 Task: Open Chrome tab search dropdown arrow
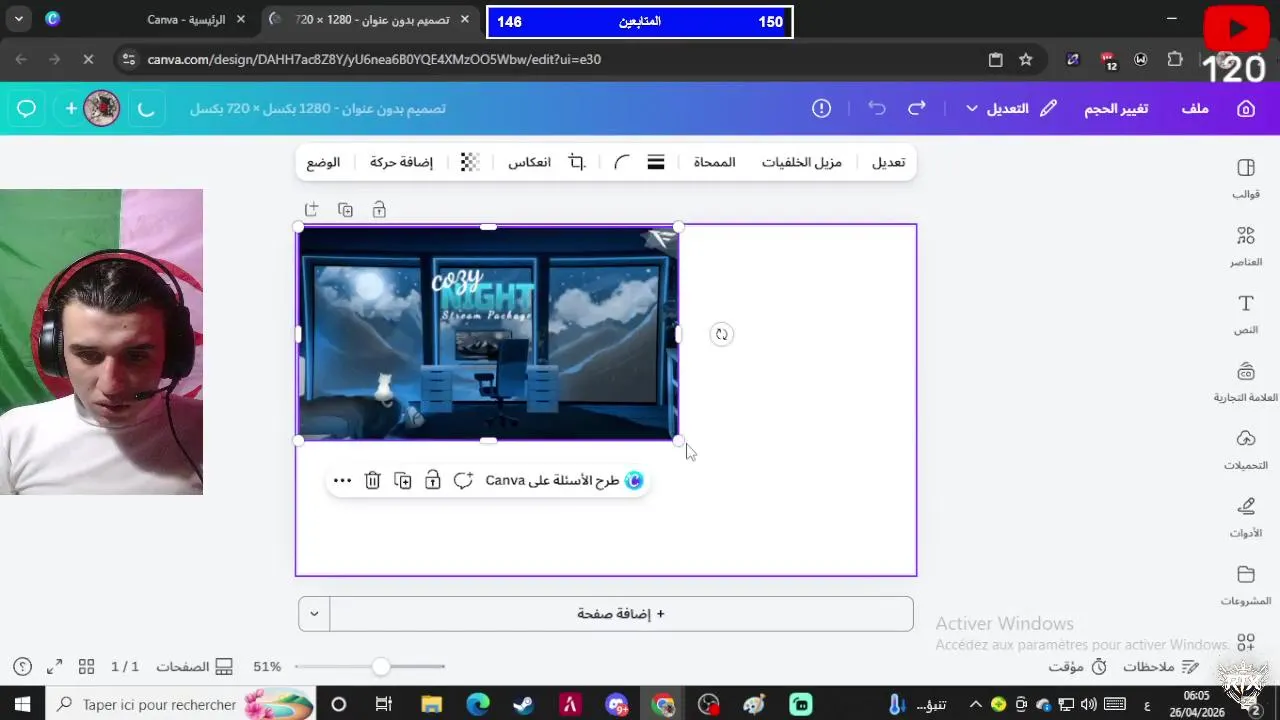(19, 19)
